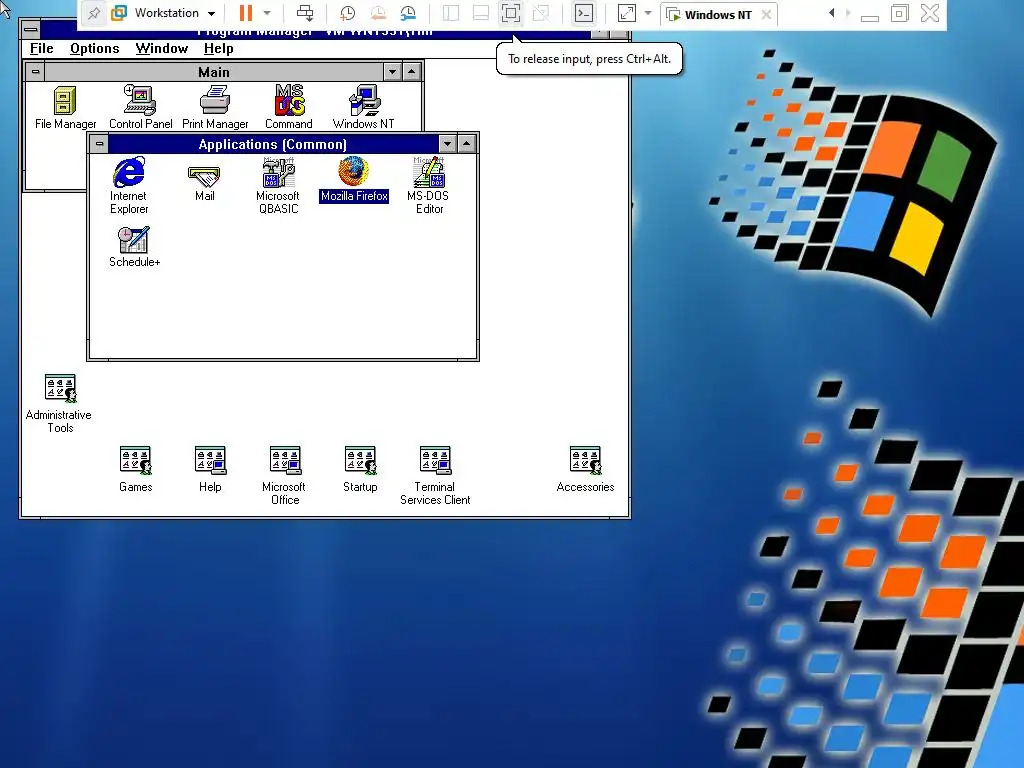This screenshot has height=768, width=1024.
Task: Open Applications (Common) control menu box
Action: click(x=99, y=144)
